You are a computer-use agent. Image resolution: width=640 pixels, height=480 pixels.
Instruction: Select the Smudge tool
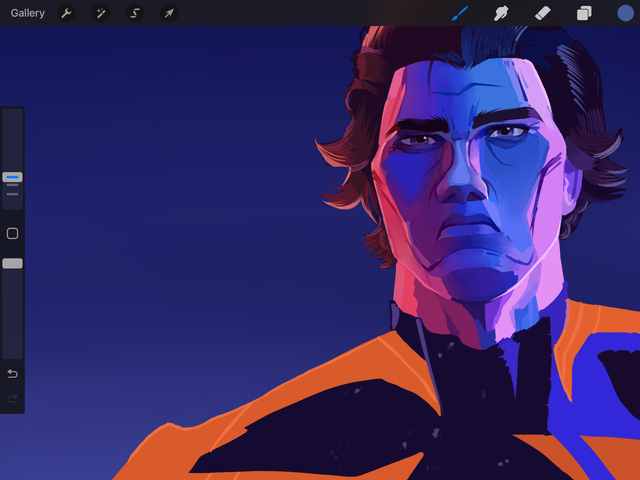coord(502,13)
